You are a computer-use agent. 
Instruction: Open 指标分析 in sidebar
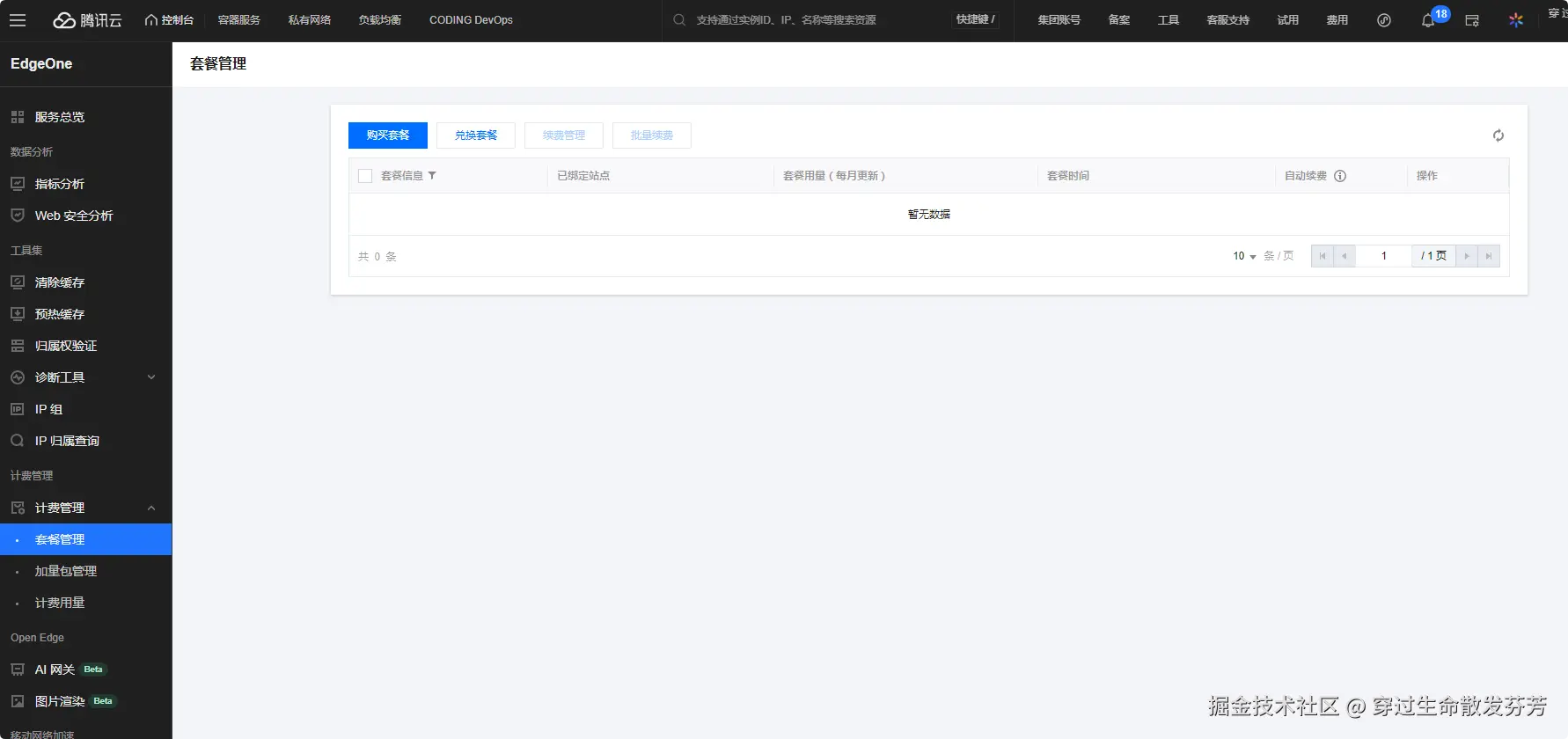[x=85, y=184]
